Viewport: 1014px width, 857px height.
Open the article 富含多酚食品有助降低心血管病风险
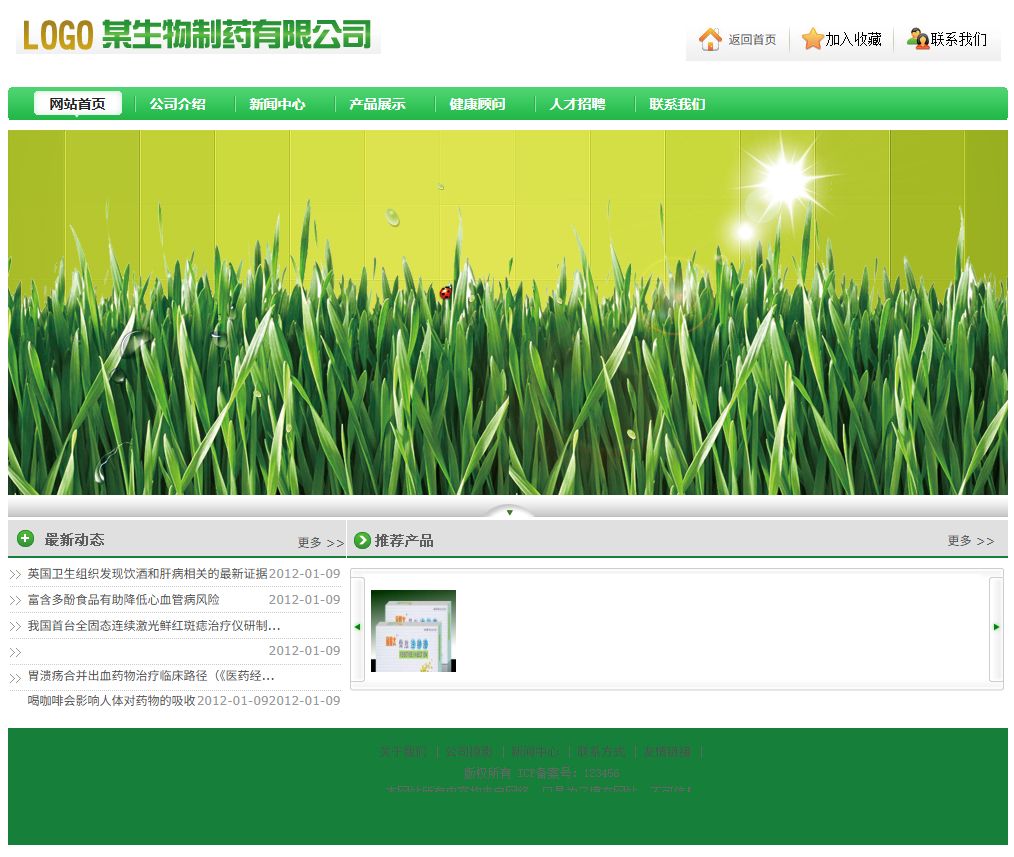click(123, 600)
